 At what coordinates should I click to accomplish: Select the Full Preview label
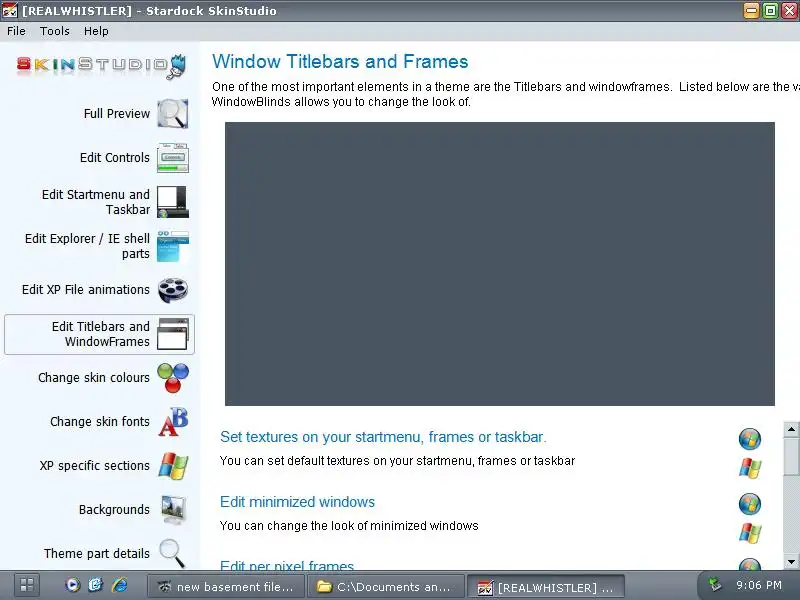[117, 113]
